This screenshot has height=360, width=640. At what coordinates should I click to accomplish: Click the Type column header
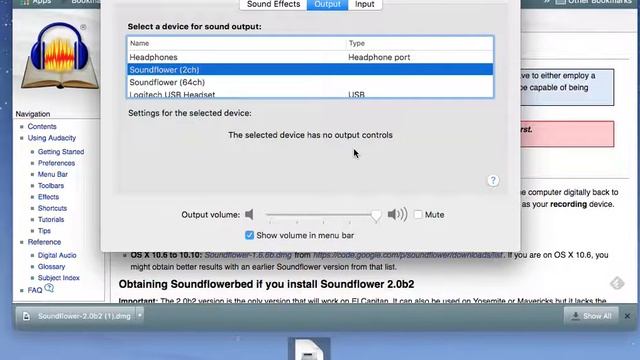(x=356, y=43)
